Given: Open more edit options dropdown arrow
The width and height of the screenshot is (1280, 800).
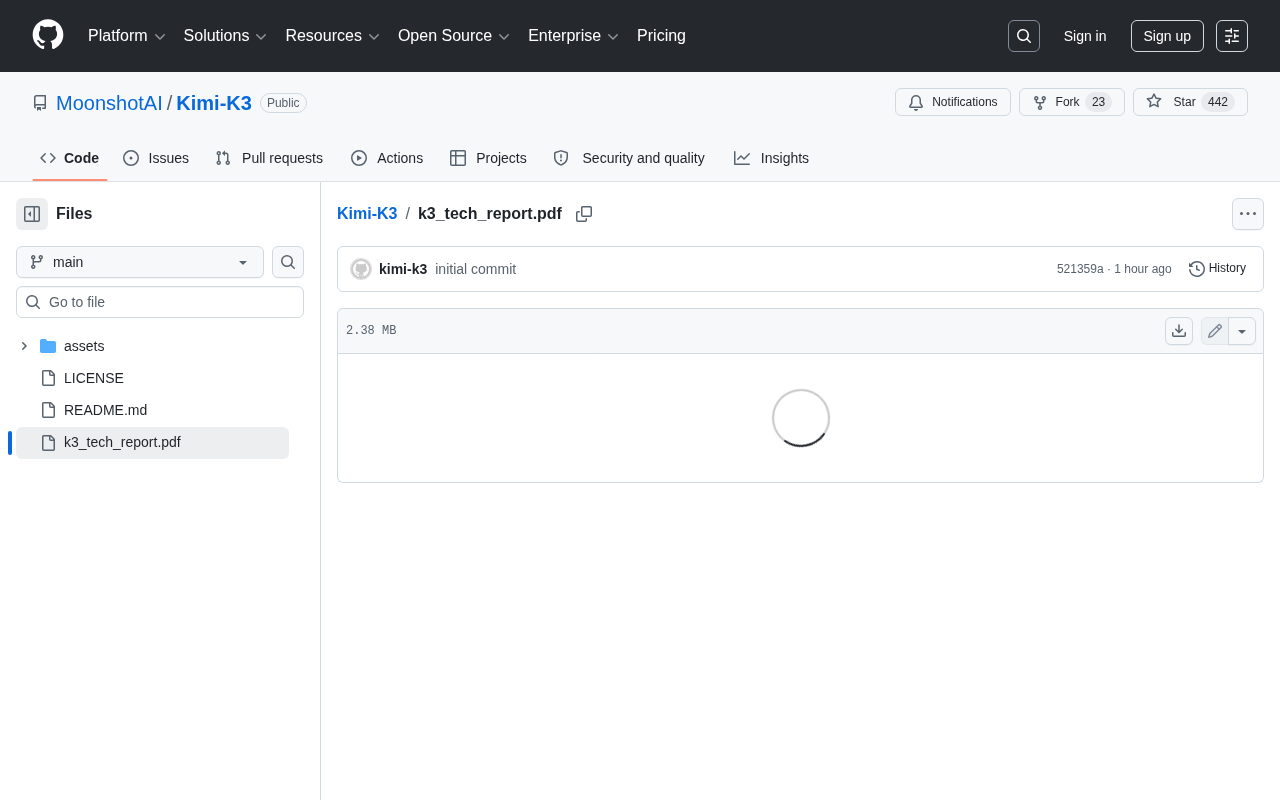Looking at the screenshot, I should 1242,331.
